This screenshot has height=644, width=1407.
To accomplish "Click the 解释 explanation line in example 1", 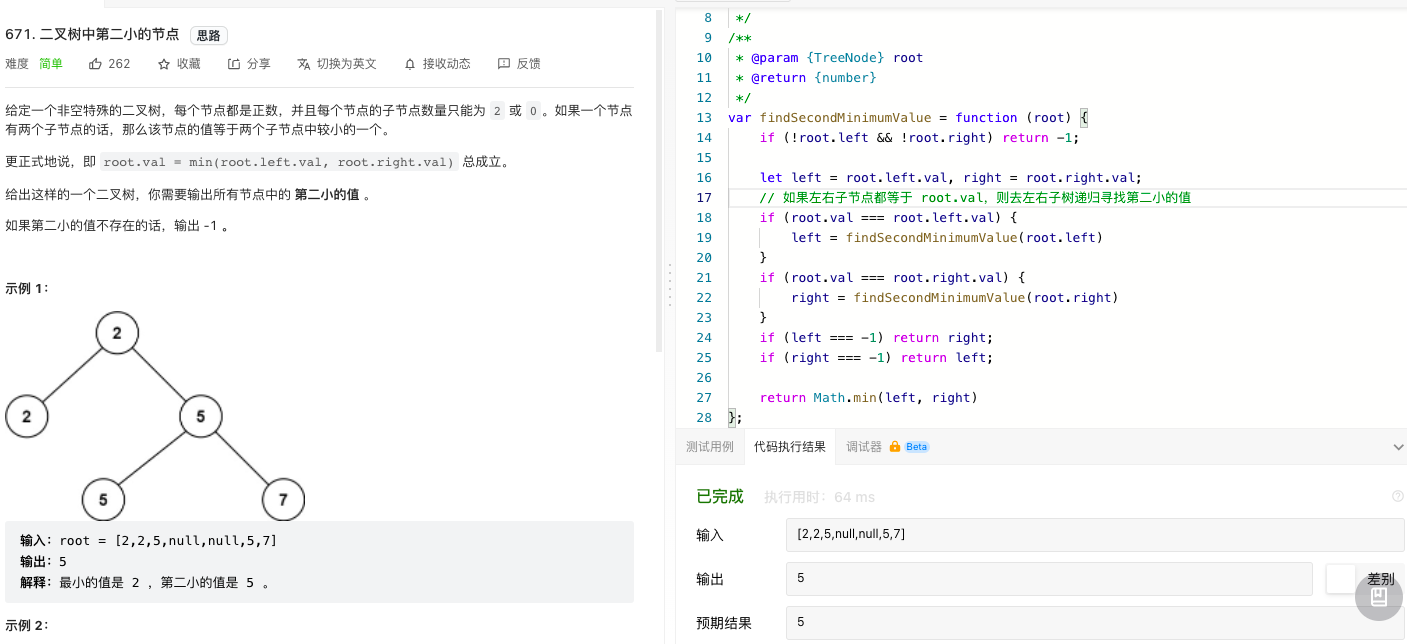I will coord(145,583).
